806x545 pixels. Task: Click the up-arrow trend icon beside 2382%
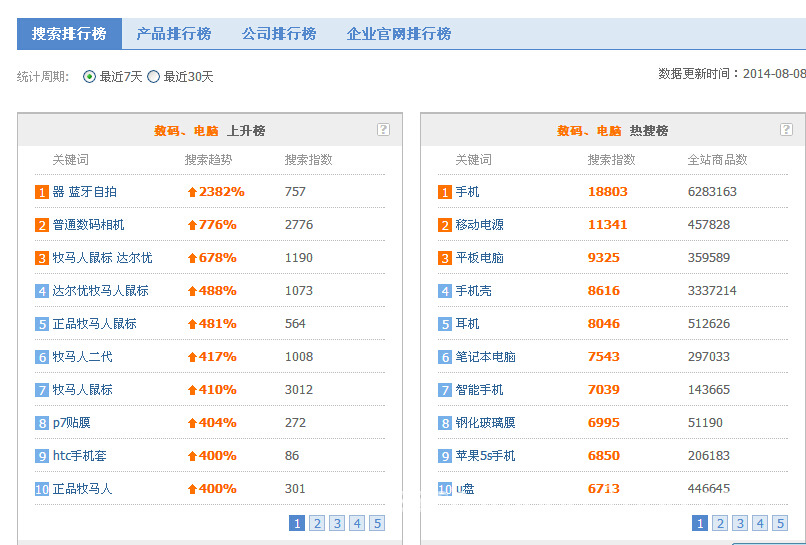coord(192,192)
